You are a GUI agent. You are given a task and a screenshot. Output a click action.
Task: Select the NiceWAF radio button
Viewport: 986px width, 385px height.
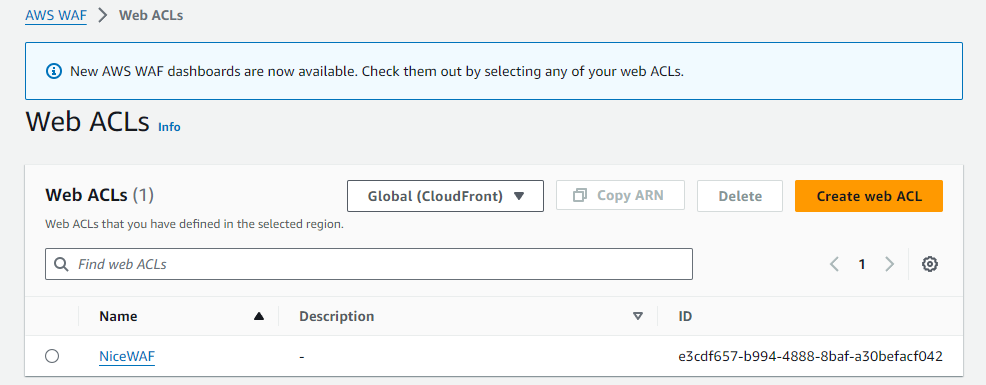52,356
